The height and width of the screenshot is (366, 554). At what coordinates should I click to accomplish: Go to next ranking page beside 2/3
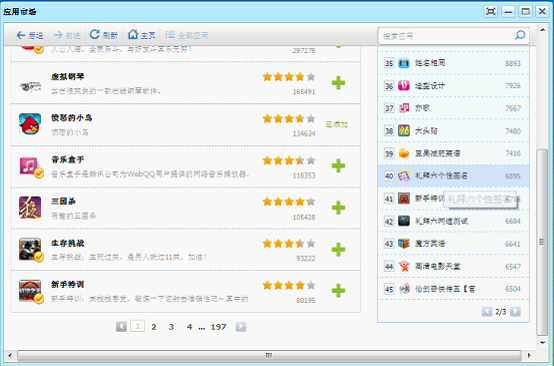coord(515,311)
